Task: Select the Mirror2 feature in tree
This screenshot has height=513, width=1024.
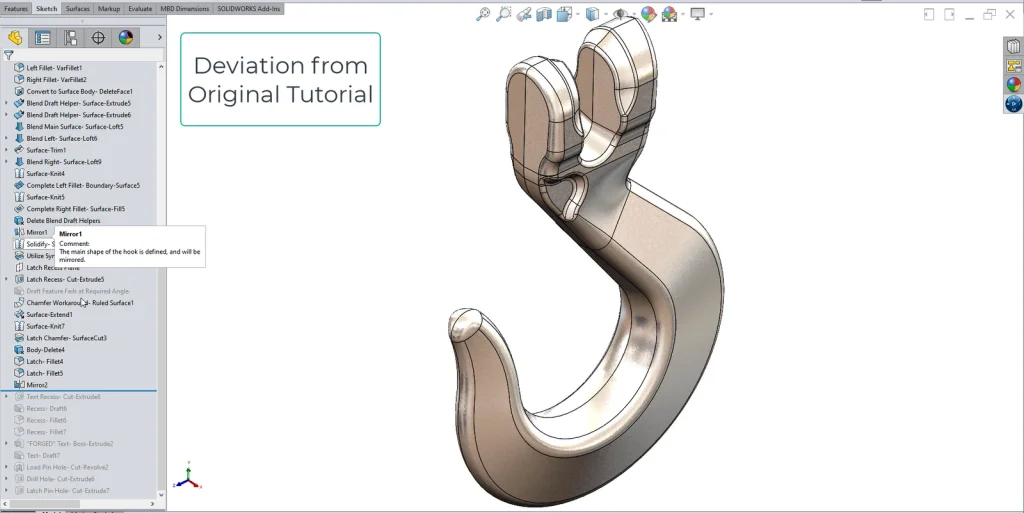Action: pos(37,385)
